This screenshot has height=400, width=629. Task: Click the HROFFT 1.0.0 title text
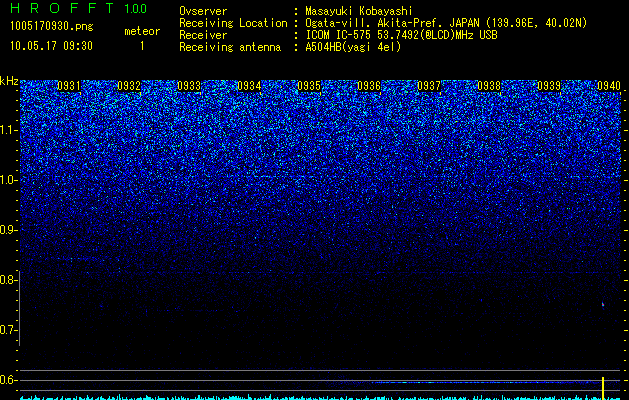78,8
